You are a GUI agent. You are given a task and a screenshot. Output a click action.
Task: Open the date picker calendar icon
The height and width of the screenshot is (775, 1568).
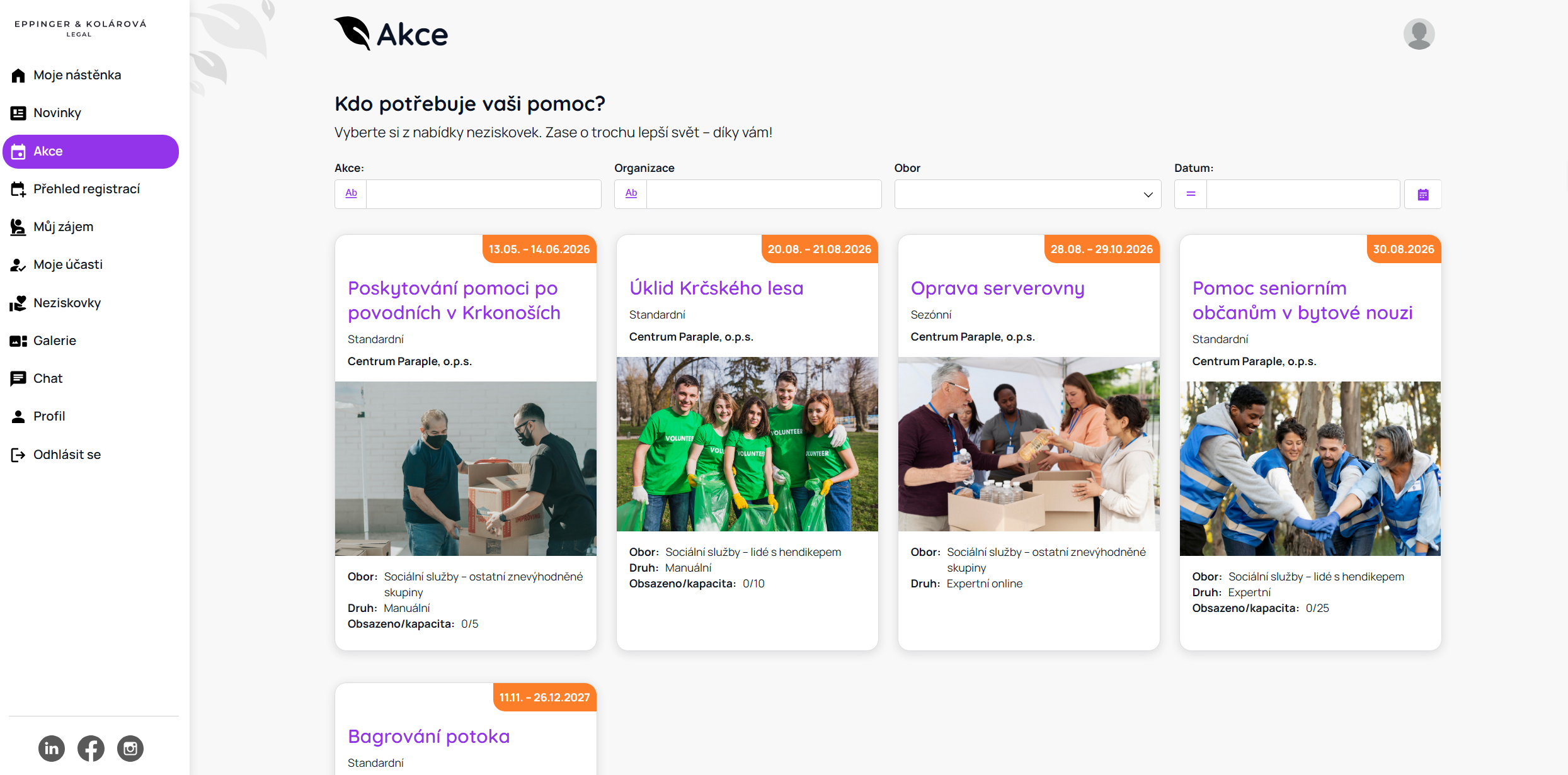point(1422,195)
